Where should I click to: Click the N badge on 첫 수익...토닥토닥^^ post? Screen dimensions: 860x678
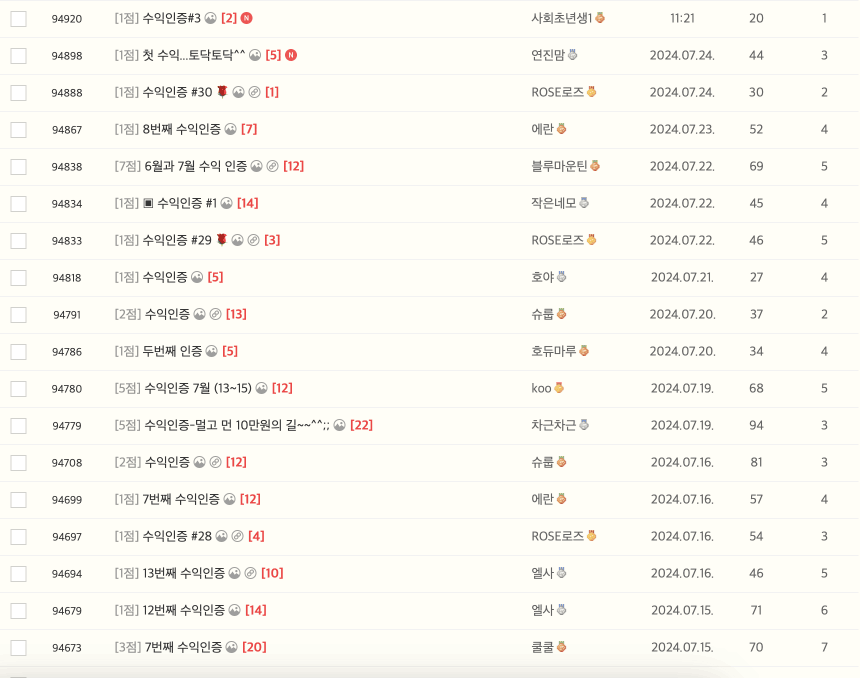point(290,55)
